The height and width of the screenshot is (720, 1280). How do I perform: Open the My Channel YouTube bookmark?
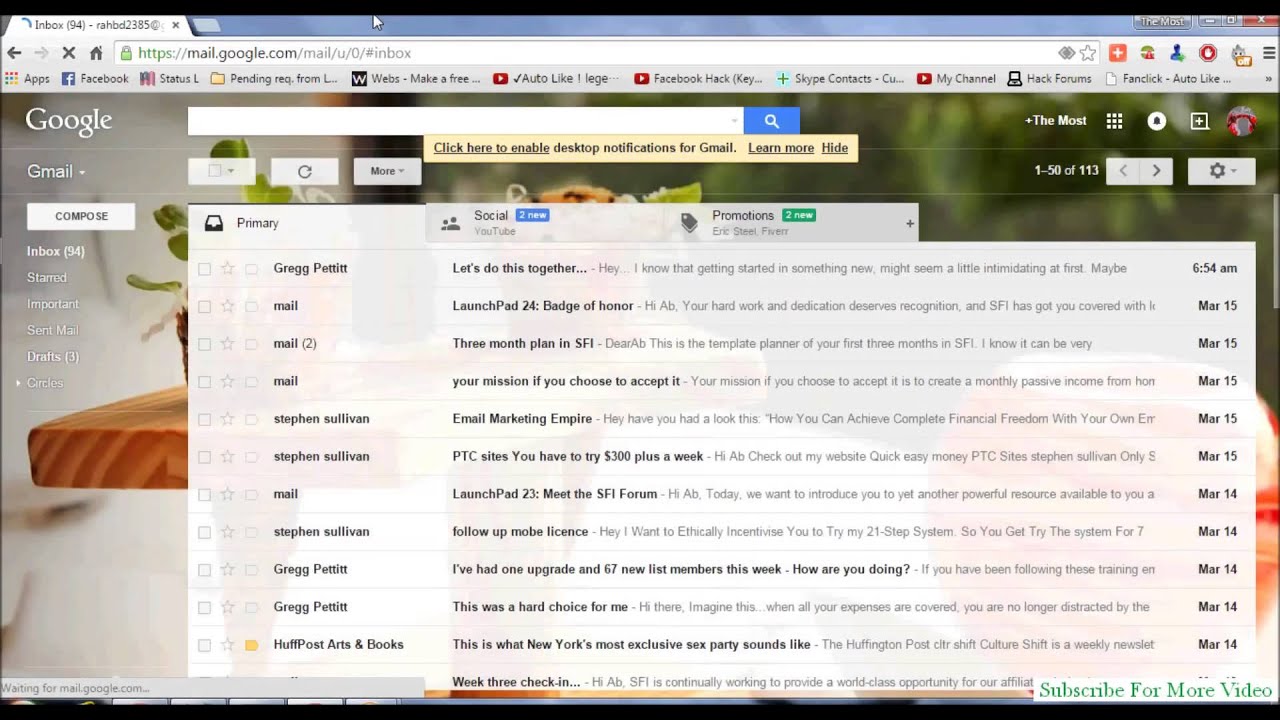[x=957, y=78]
